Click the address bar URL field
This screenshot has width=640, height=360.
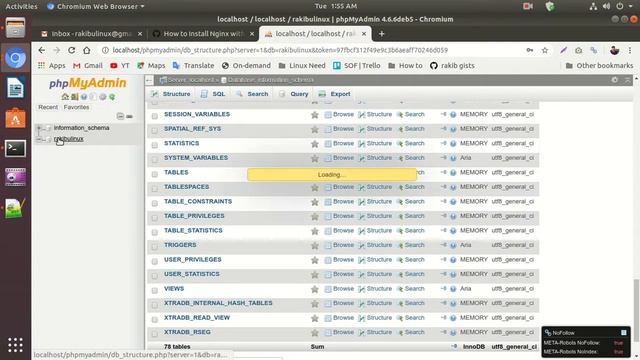tap(280, 50)
